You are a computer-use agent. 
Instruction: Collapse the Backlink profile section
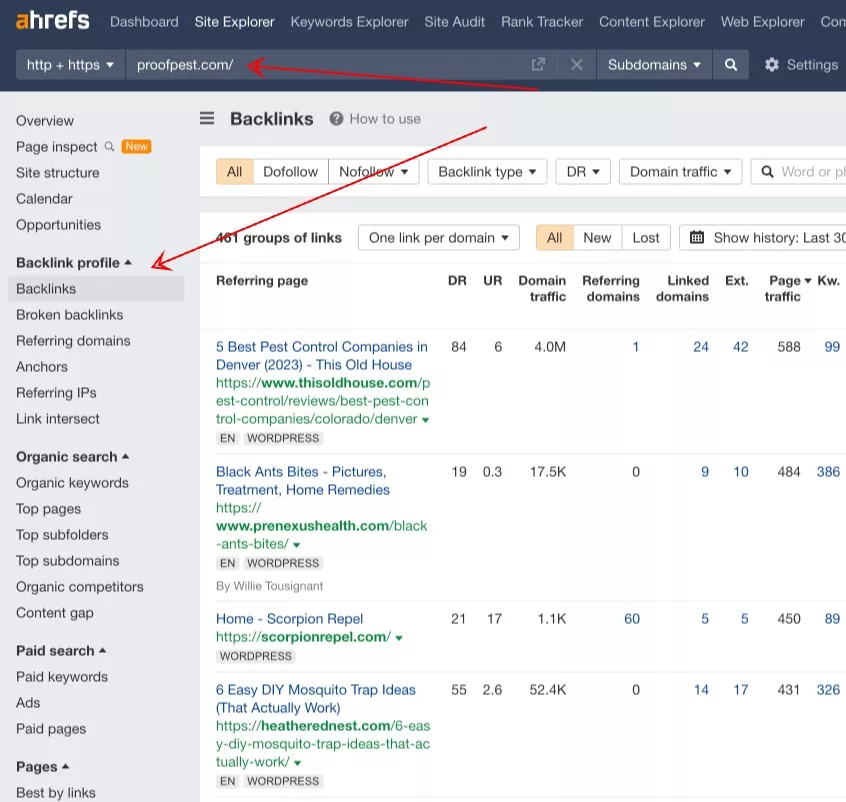click(74, 263)
